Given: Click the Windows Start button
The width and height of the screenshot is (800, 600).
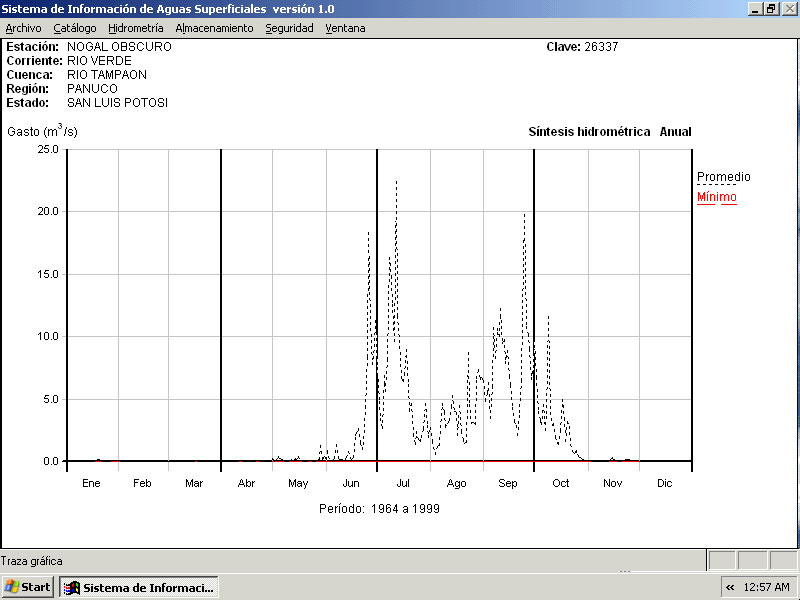Looking at the screenshot, I should pyautogui.click(x=28, y=587).
